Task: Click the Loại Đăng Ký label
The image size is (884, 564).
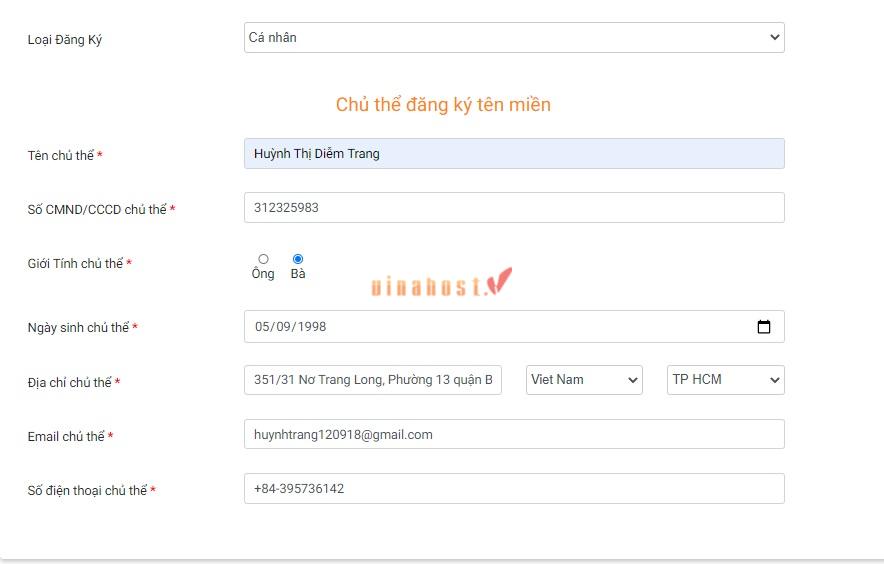Action: click(x=65, y=40)
